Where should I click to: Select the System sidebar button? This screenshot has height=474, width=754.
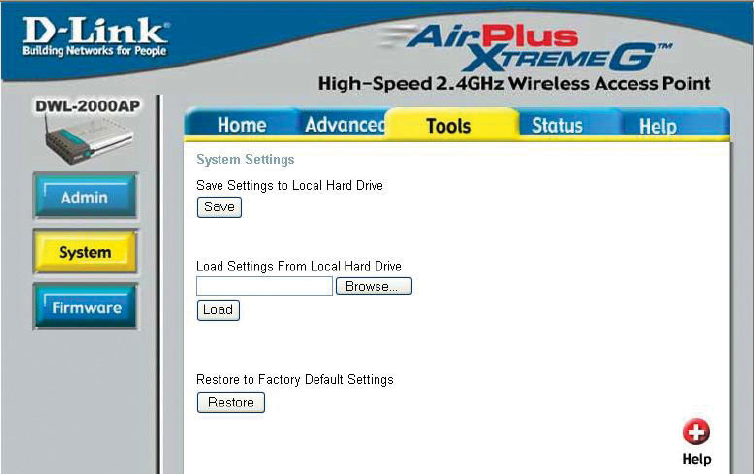point(85,251)
